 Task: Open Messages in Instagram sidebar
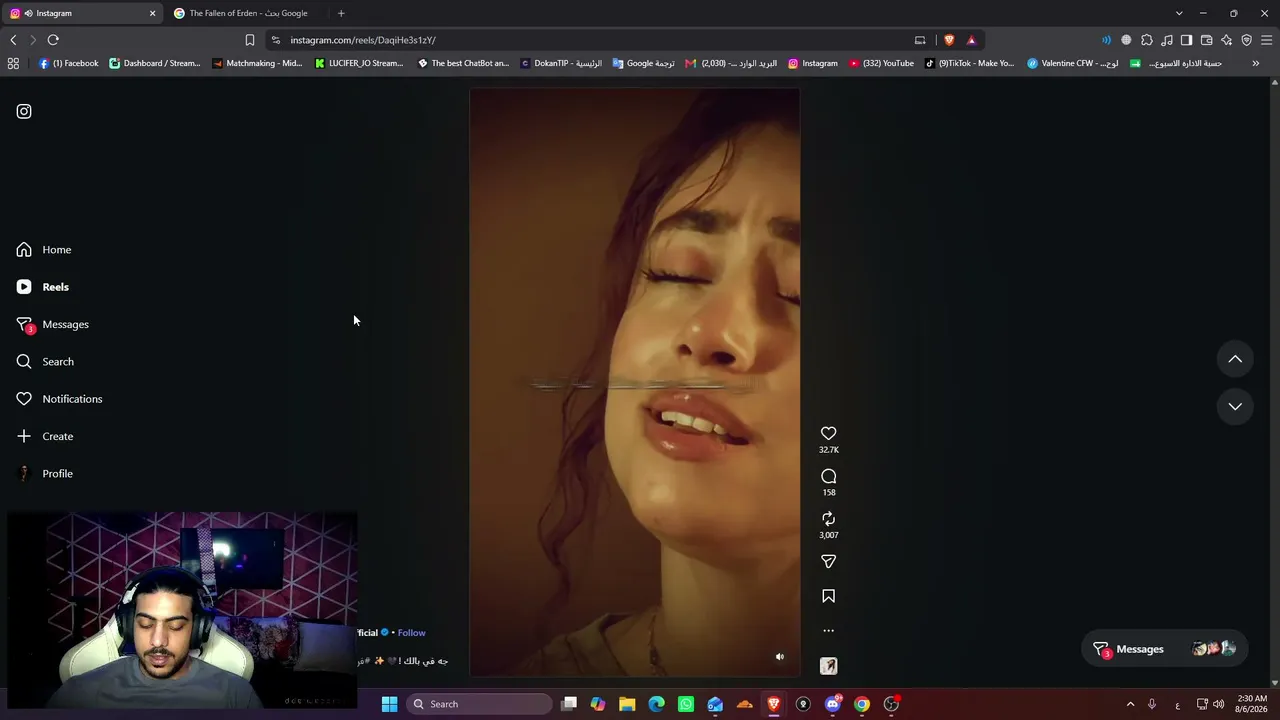point(53,325)
